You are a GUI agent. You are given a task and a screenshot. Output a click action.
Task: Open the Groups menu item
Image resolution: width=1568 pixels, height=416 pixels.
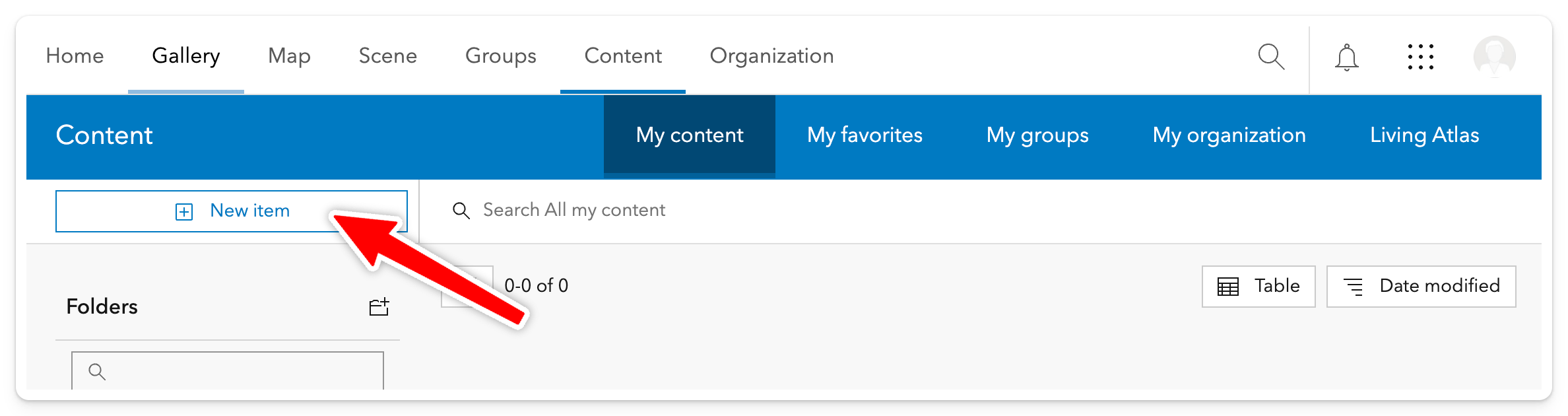[x=500, y=56]
